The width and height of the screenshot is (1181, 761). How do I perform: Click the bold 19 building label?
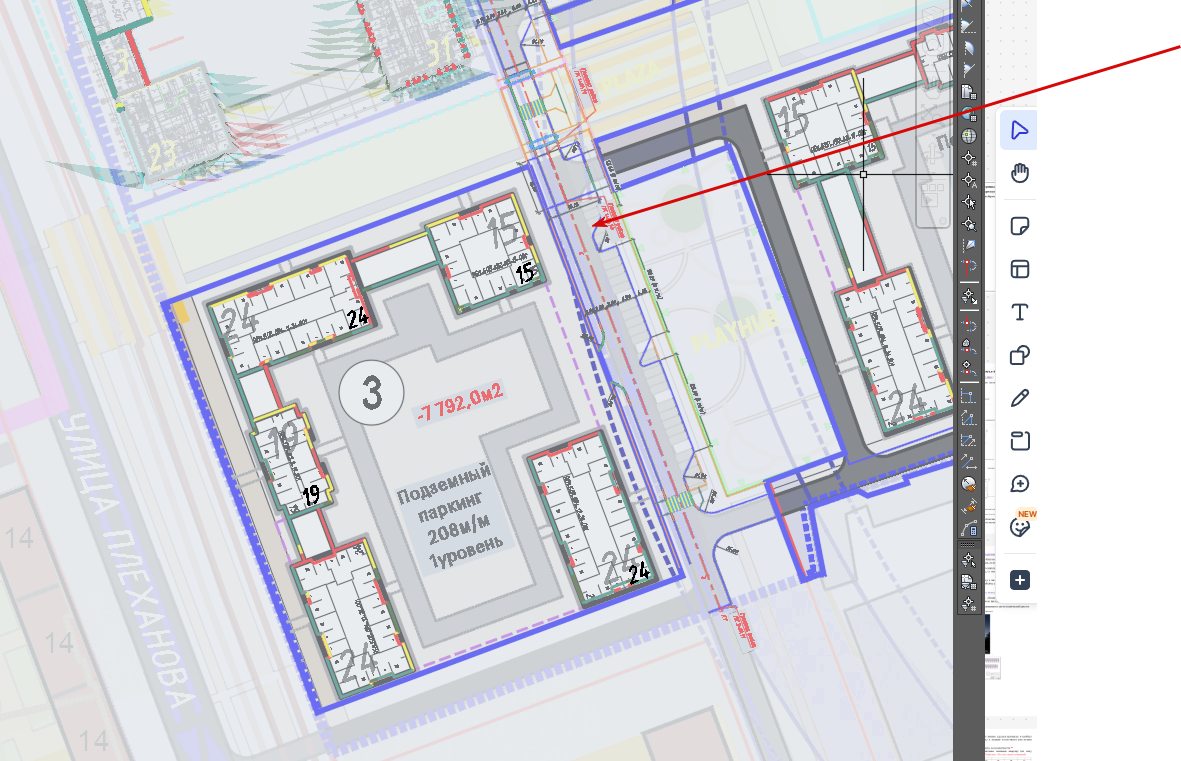311,495
